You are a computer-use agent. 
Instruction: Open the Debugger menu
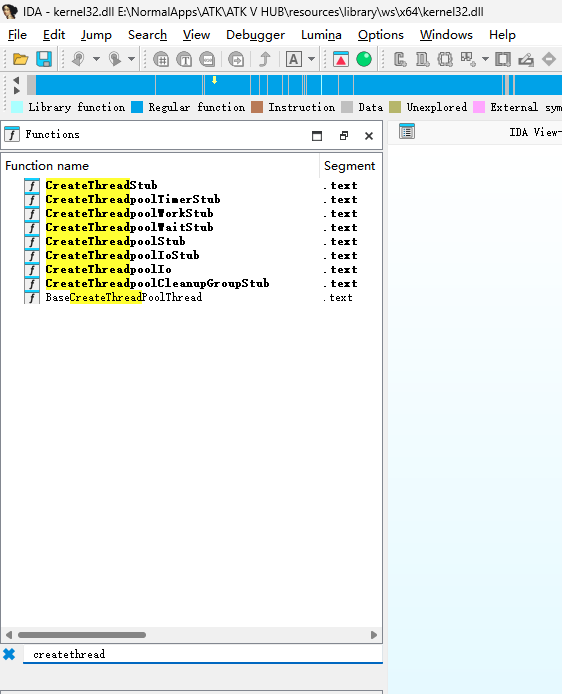(255, 35)
